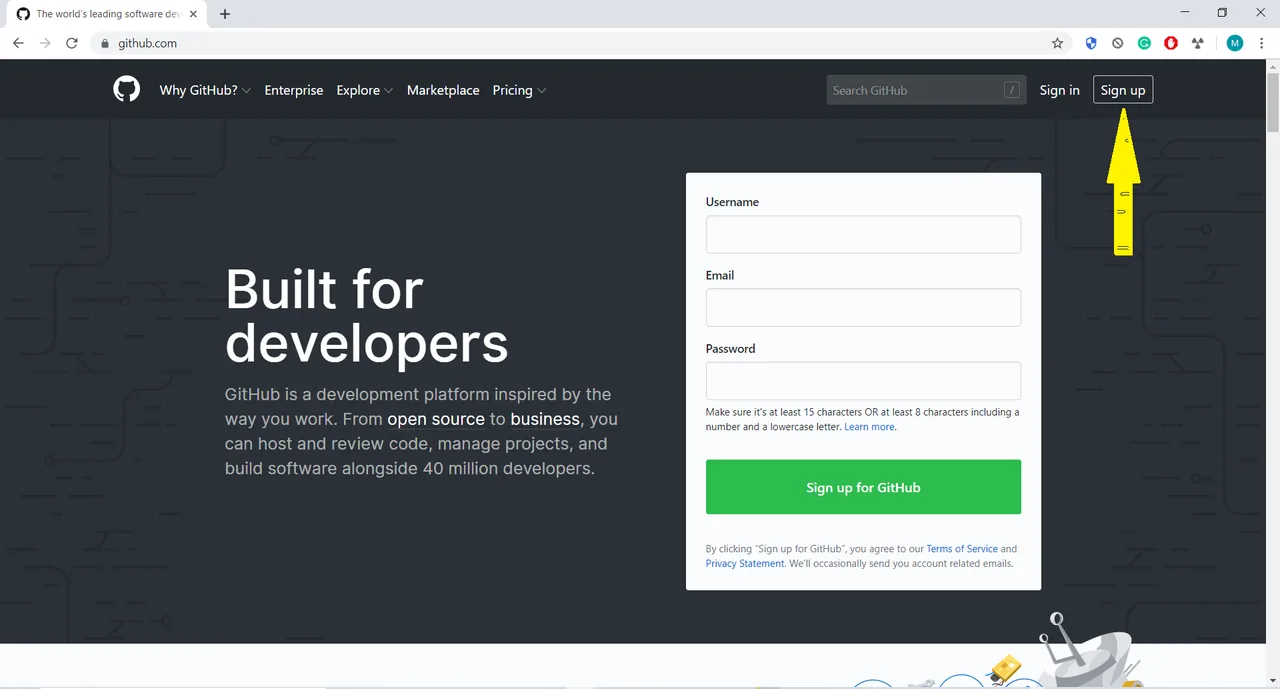Click the Username field label
Screen dimensions: 1280x689
click(732, 202)
